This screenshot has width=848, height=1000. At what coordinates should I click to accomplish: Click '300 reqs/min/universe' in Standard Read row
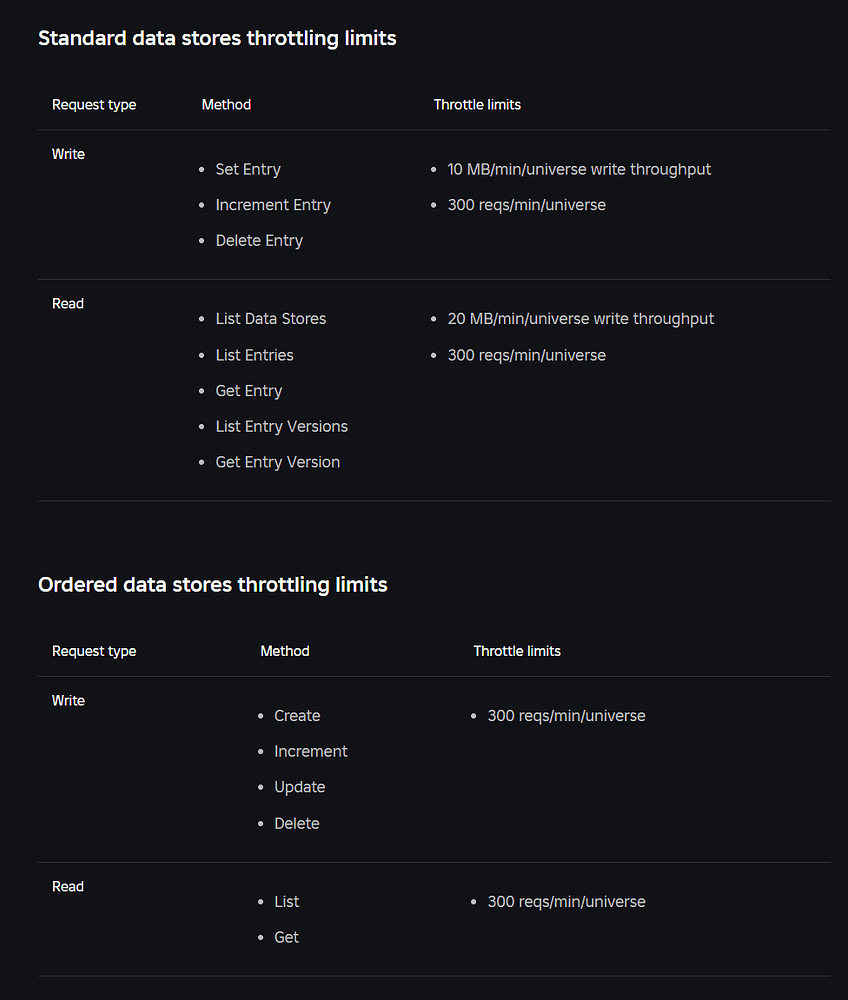pyautogui.click(x=527, y=355)
